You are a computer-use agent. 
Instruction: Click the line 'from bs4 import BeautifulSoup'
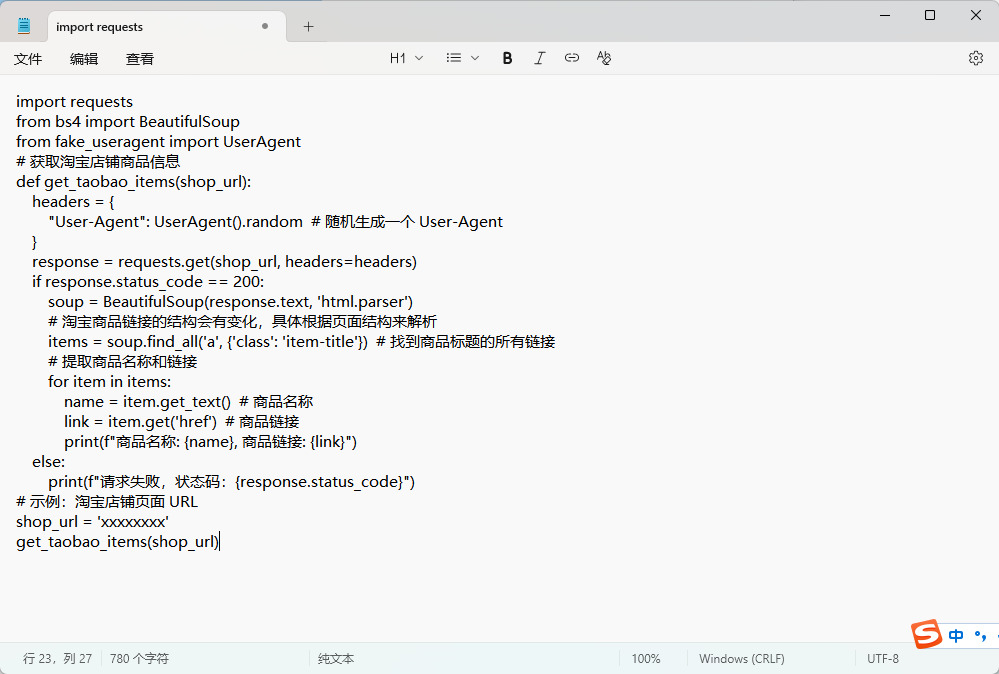128,122
